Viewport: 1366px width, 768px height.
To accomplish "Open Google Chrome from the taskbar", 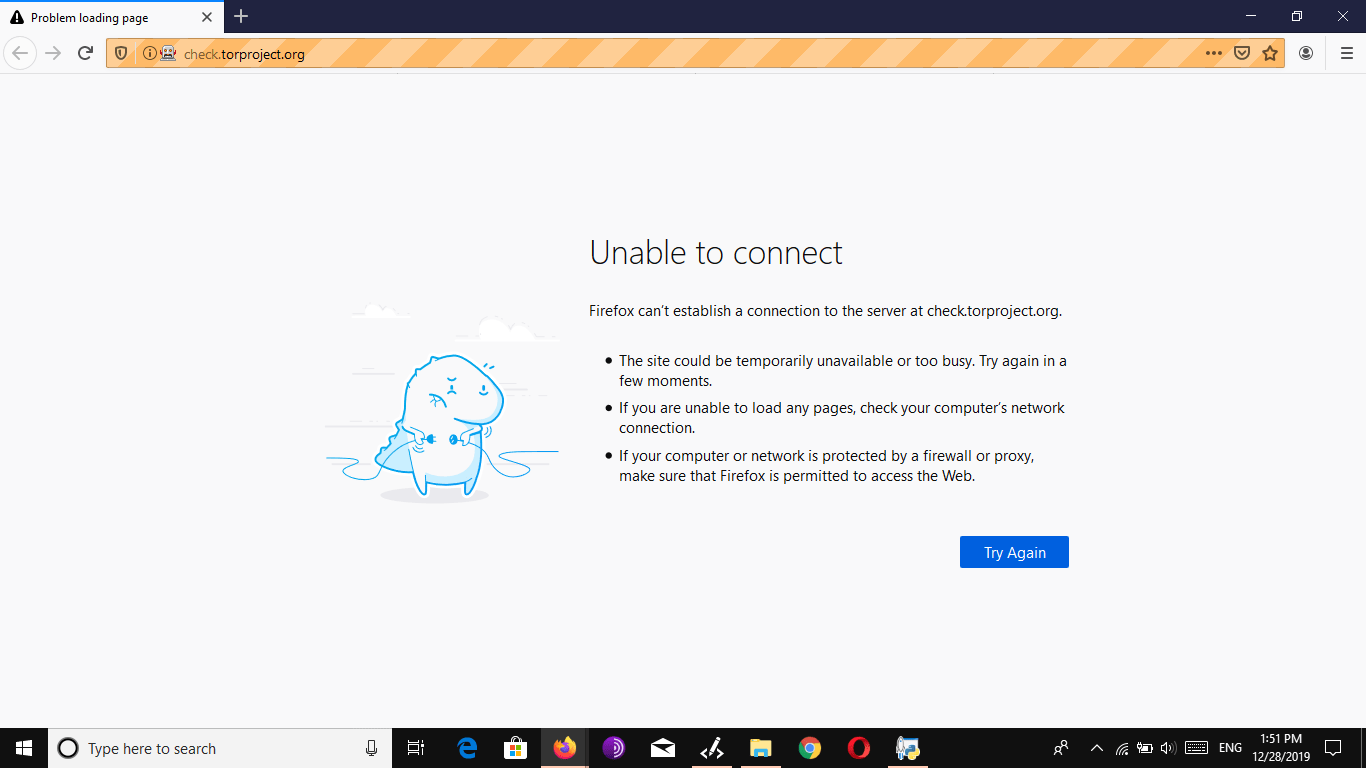I will [x=809, y=748].
